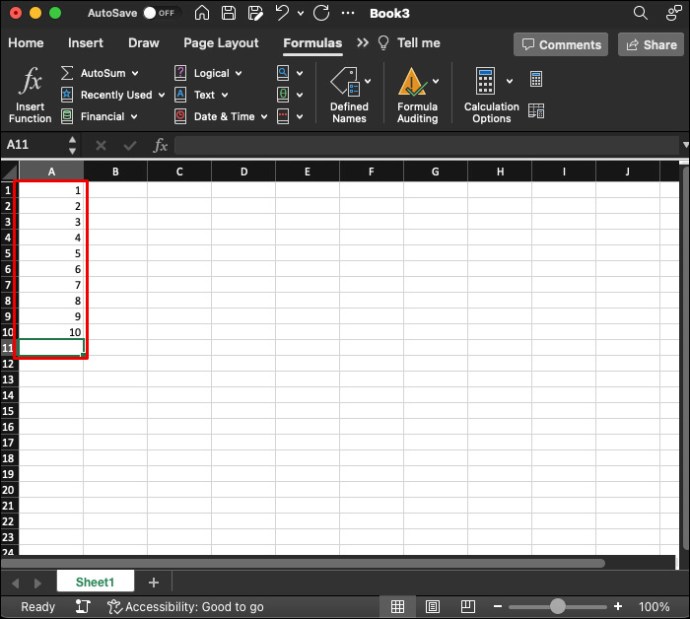Open the search magnifier icon
690x619 pixels.
point(640,13)
